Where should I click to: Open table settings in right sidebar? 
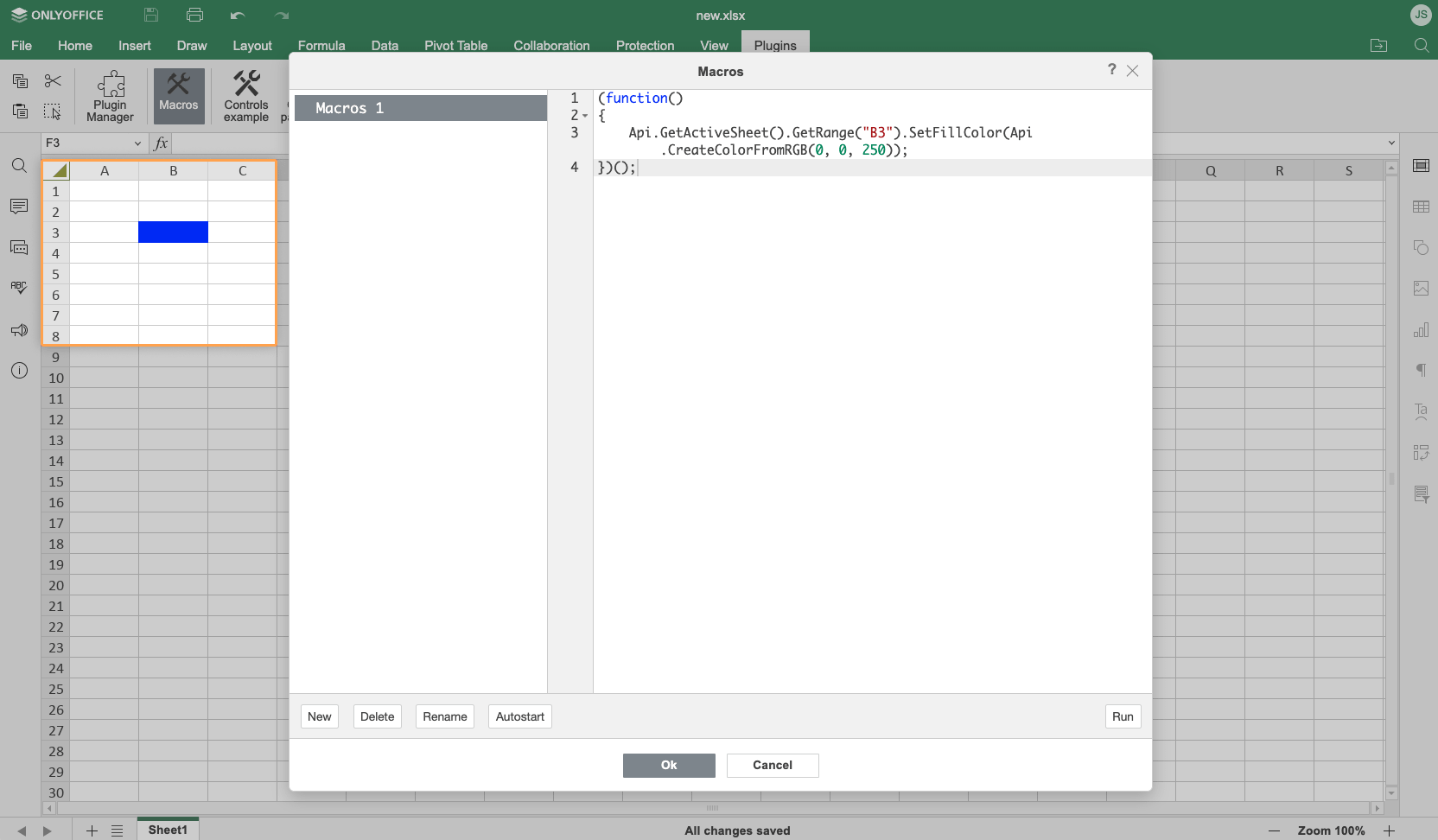[x=1421, y=207]
